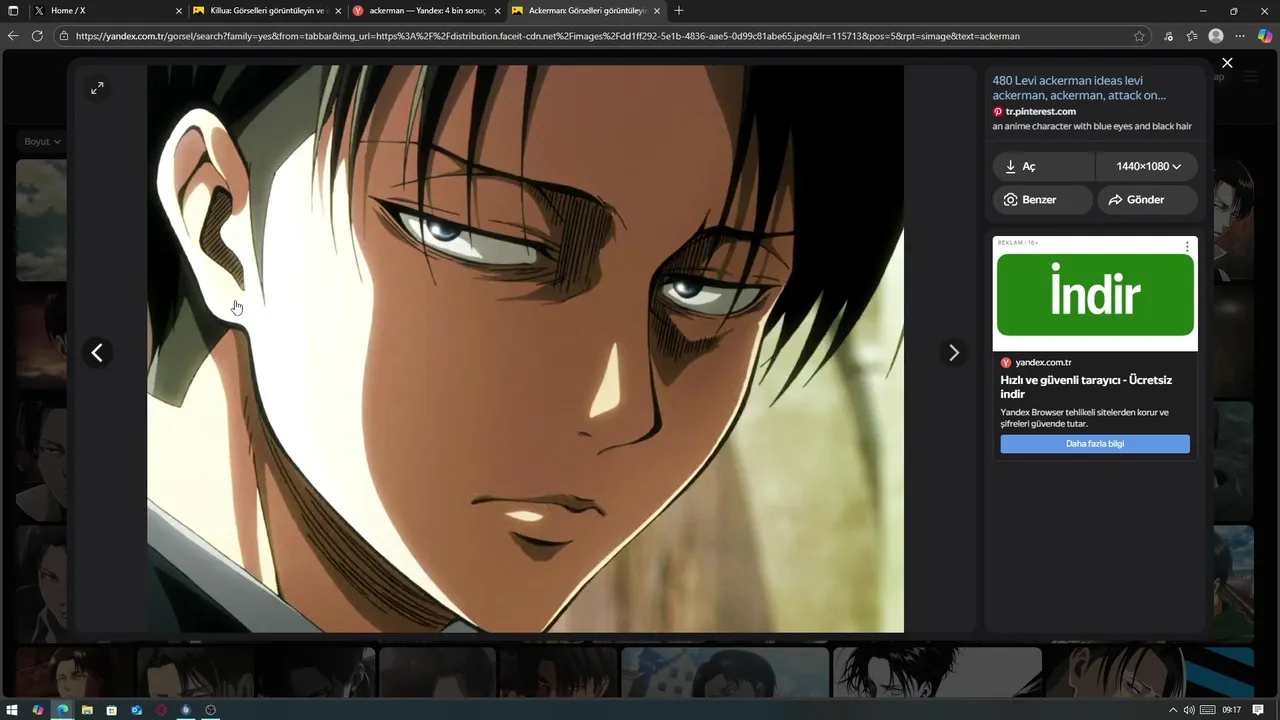Open the yandex.com.tr advertiser link
1280x720 pixels.
(x=1043, y=363)
